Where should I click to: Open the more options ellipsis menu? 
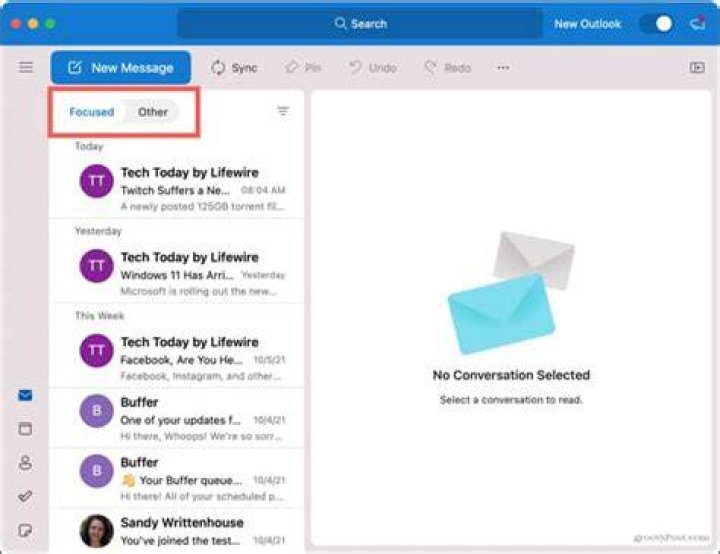503,68
